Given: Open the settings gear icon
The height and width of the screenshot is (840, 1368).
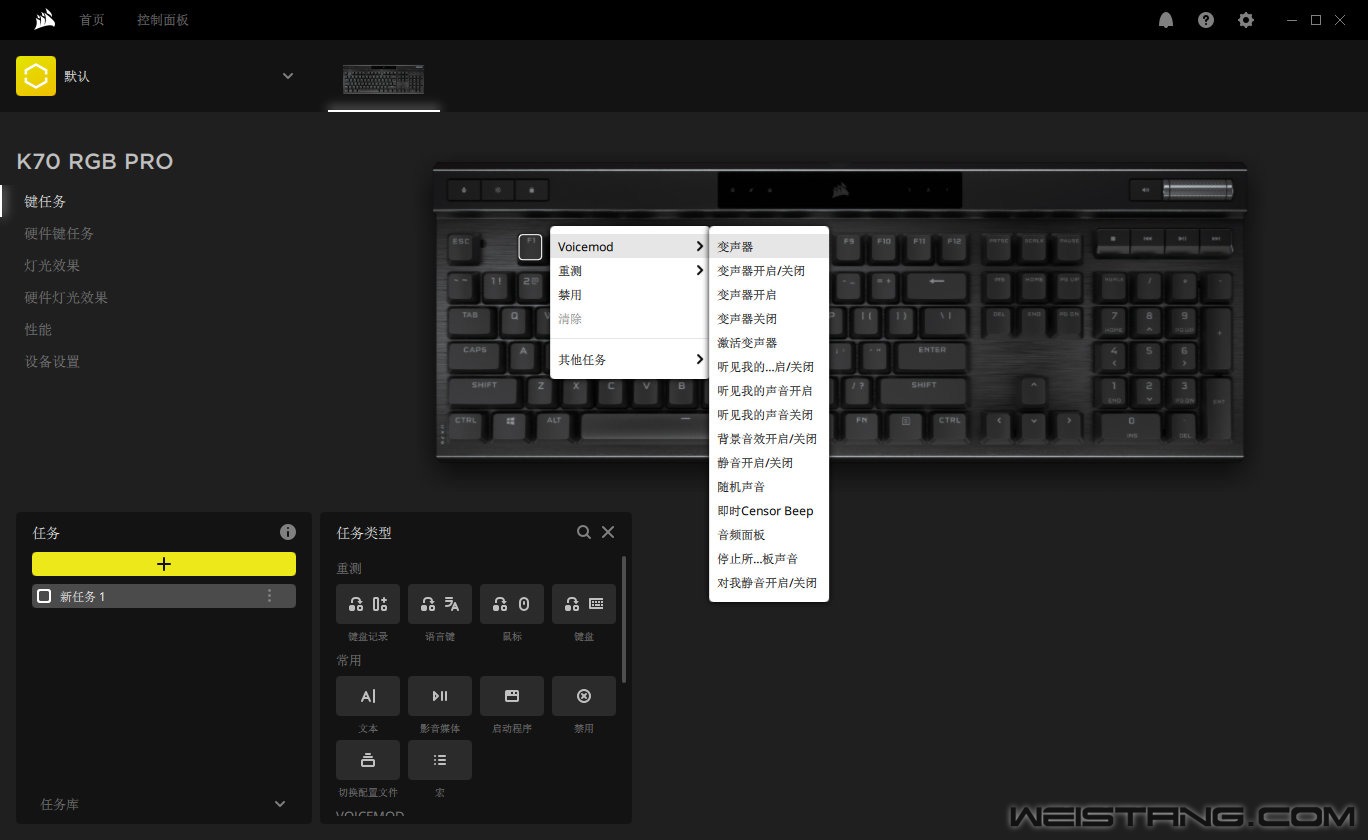Looking at the screenshot, I should (1246, 20).
